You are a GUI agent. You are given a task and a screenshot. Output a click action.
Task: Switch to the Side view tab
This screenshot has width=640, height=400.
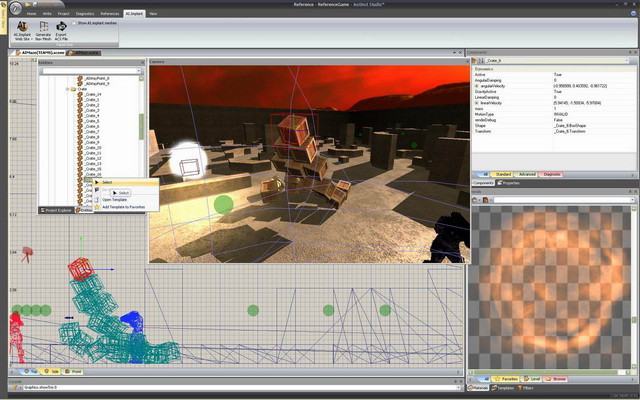tap(51, 372)
